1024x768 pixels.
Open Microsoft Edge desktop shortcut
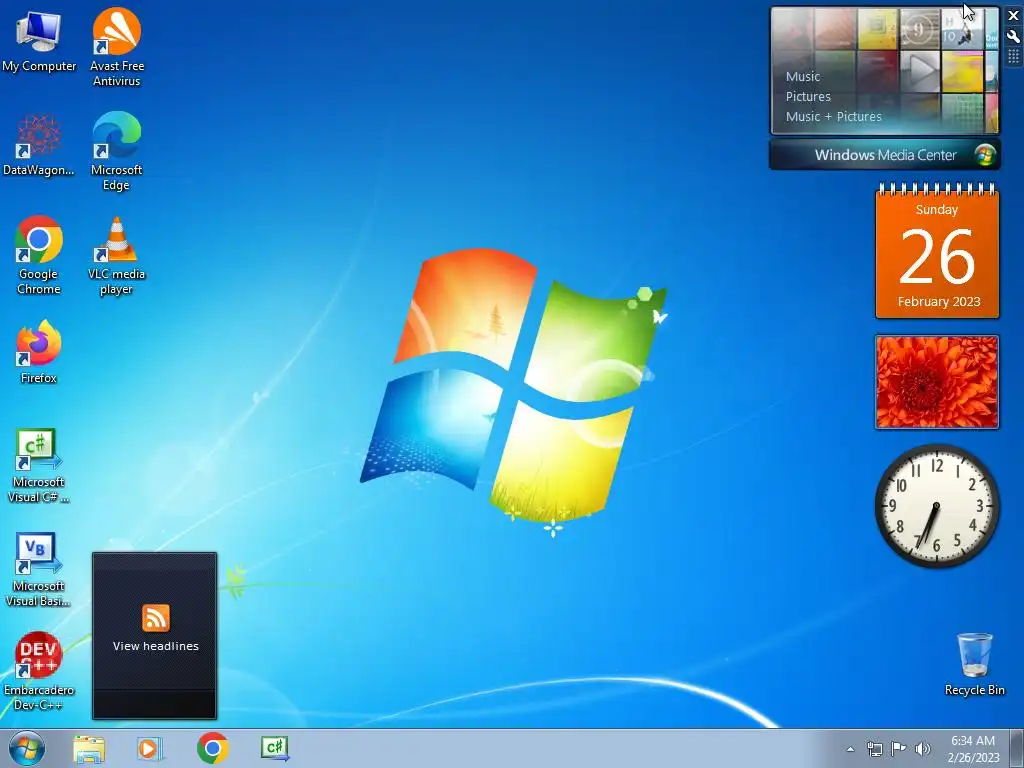(x=116, y=152)
